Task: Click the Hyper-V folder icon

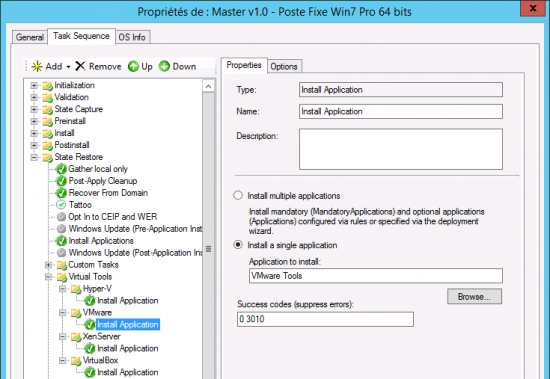Action: [x=76, y=289]
